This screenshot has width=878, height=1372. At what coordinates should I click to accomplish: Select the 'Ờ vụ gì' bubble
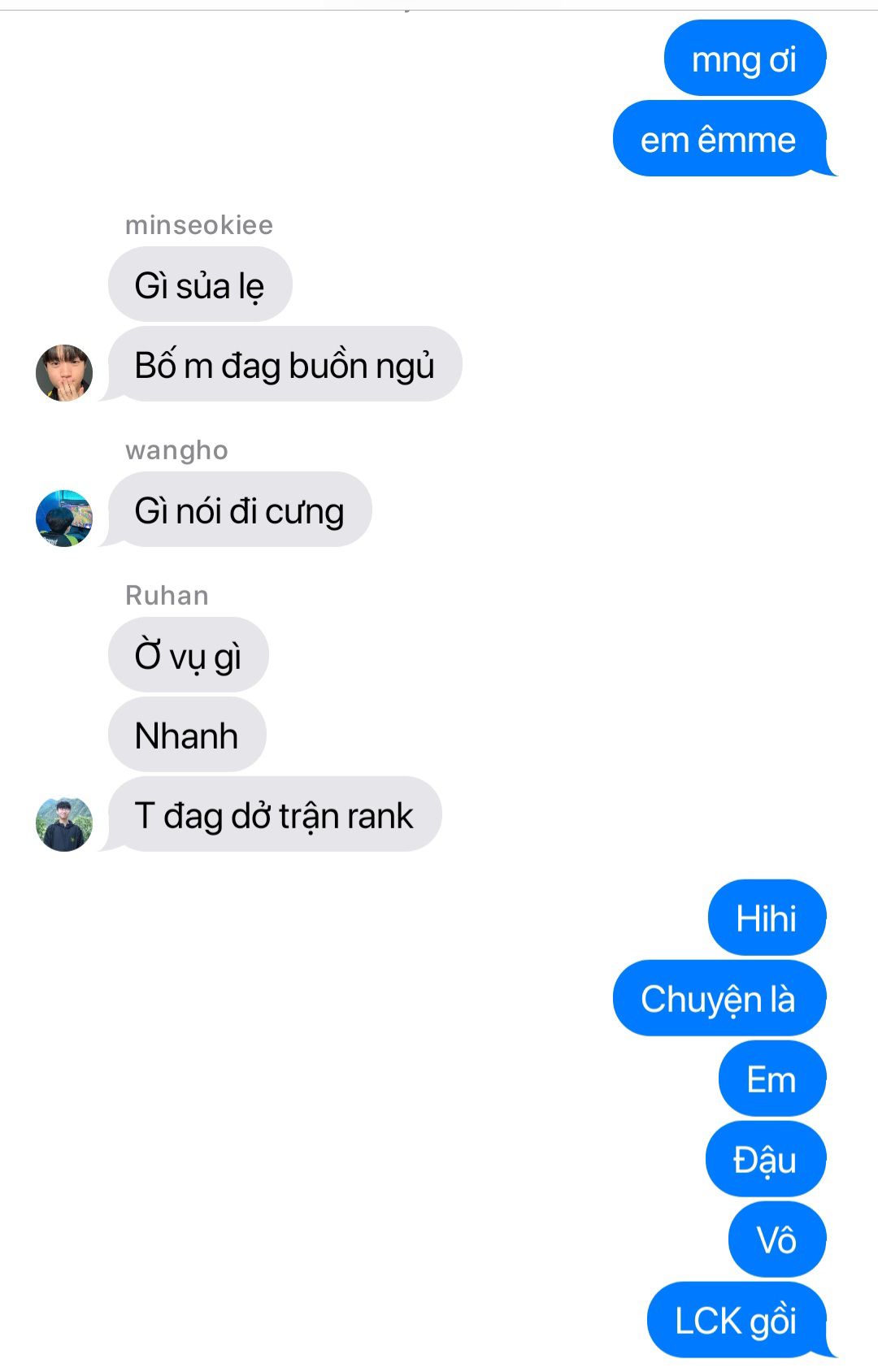[189, 655]
